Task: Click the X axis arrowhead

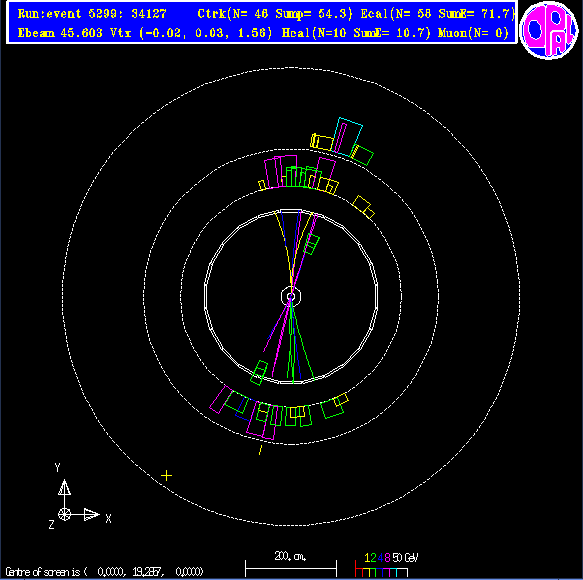Action: click(91, 515)
